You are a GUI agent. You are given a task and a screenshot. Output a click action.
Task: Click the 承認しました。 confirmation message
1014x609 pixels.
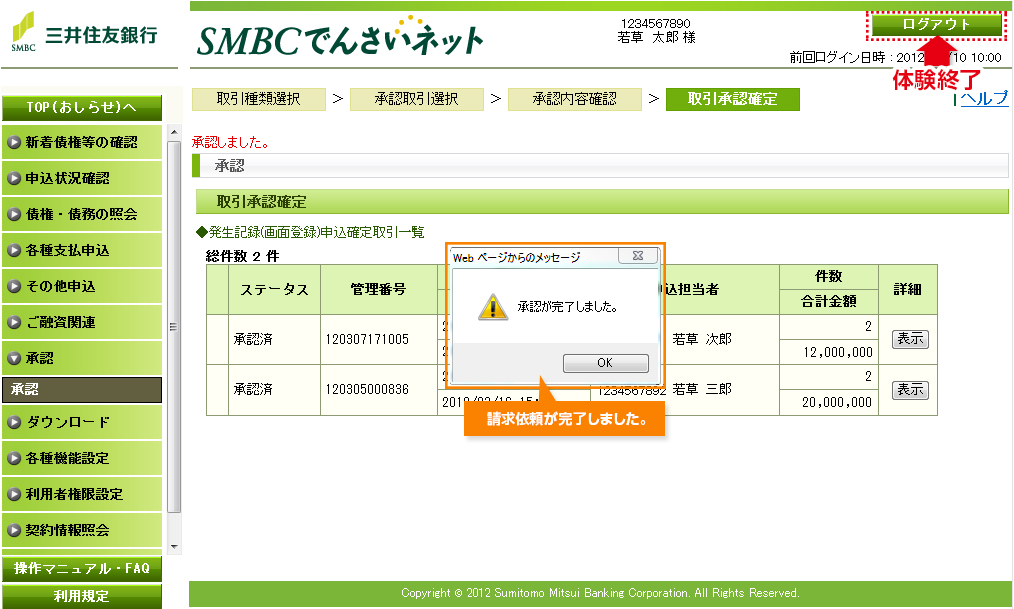231,142
